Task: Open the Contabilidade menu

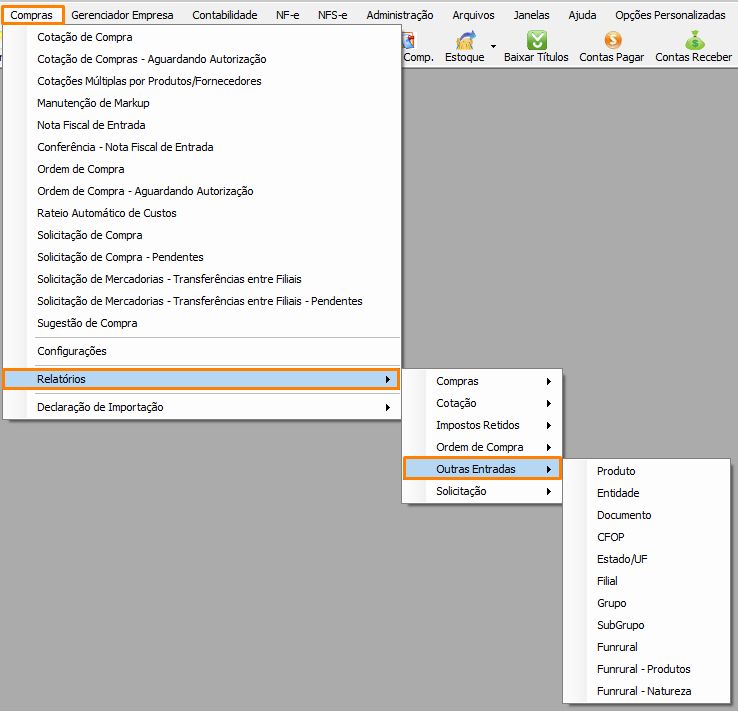Action: point(224,15)
